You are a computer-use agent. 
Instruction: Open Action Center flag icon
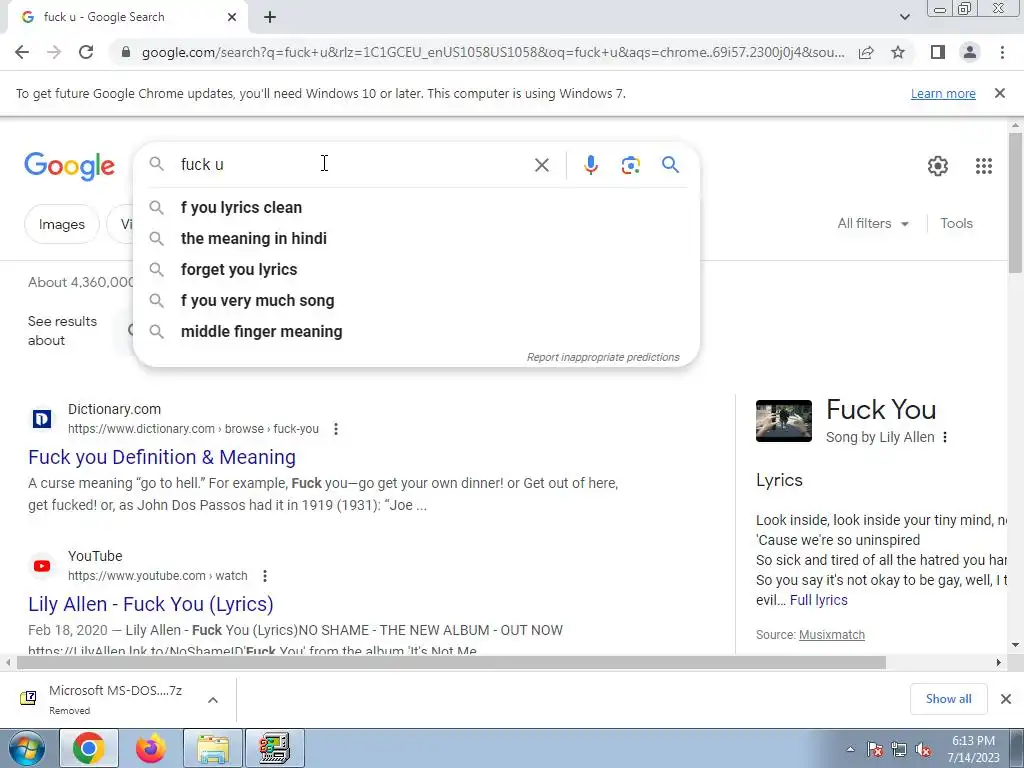tap(874, 750)
